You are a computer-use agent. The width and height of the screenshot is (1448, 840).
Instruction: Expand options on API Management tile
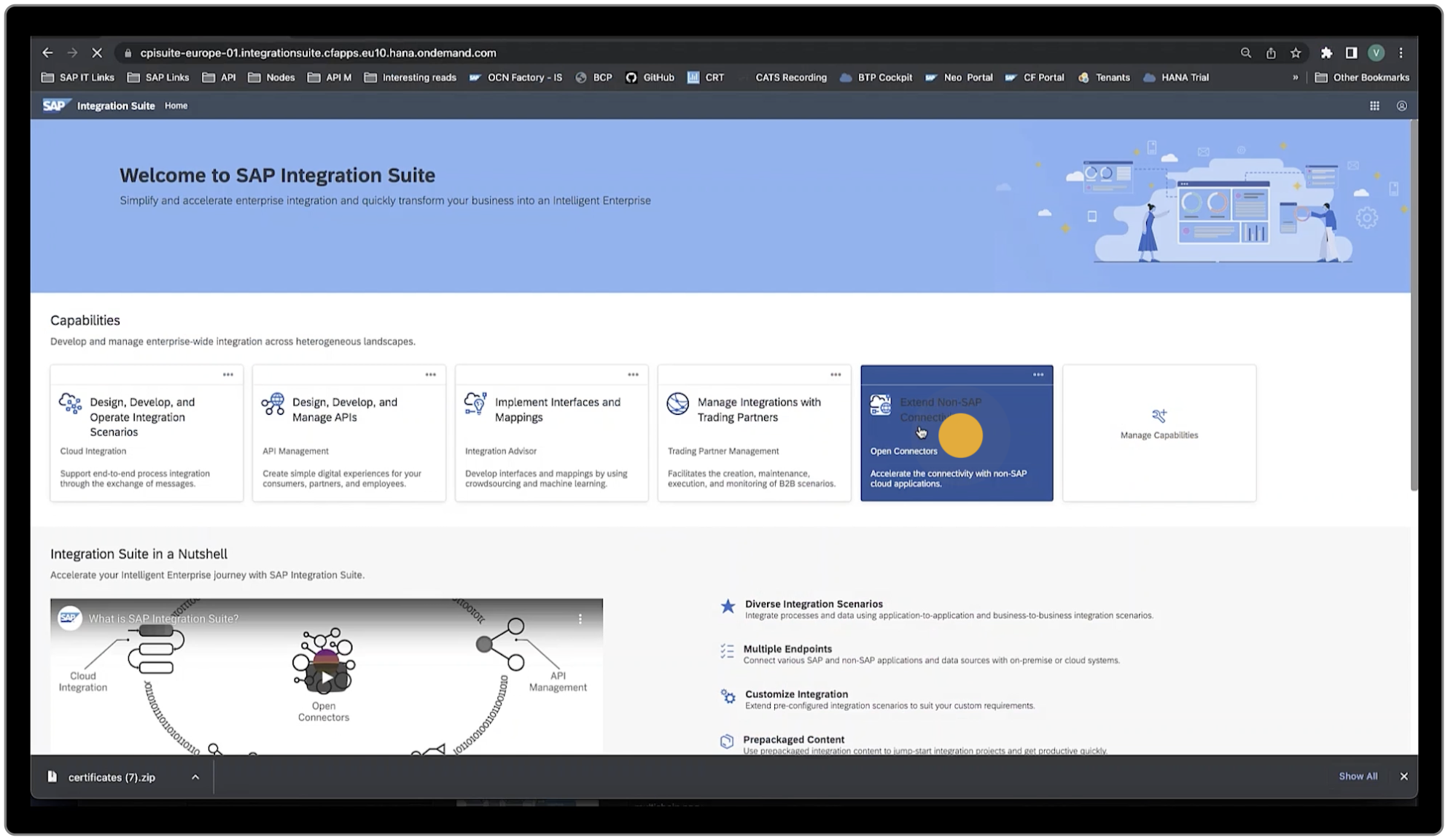(x=431, y=375)
